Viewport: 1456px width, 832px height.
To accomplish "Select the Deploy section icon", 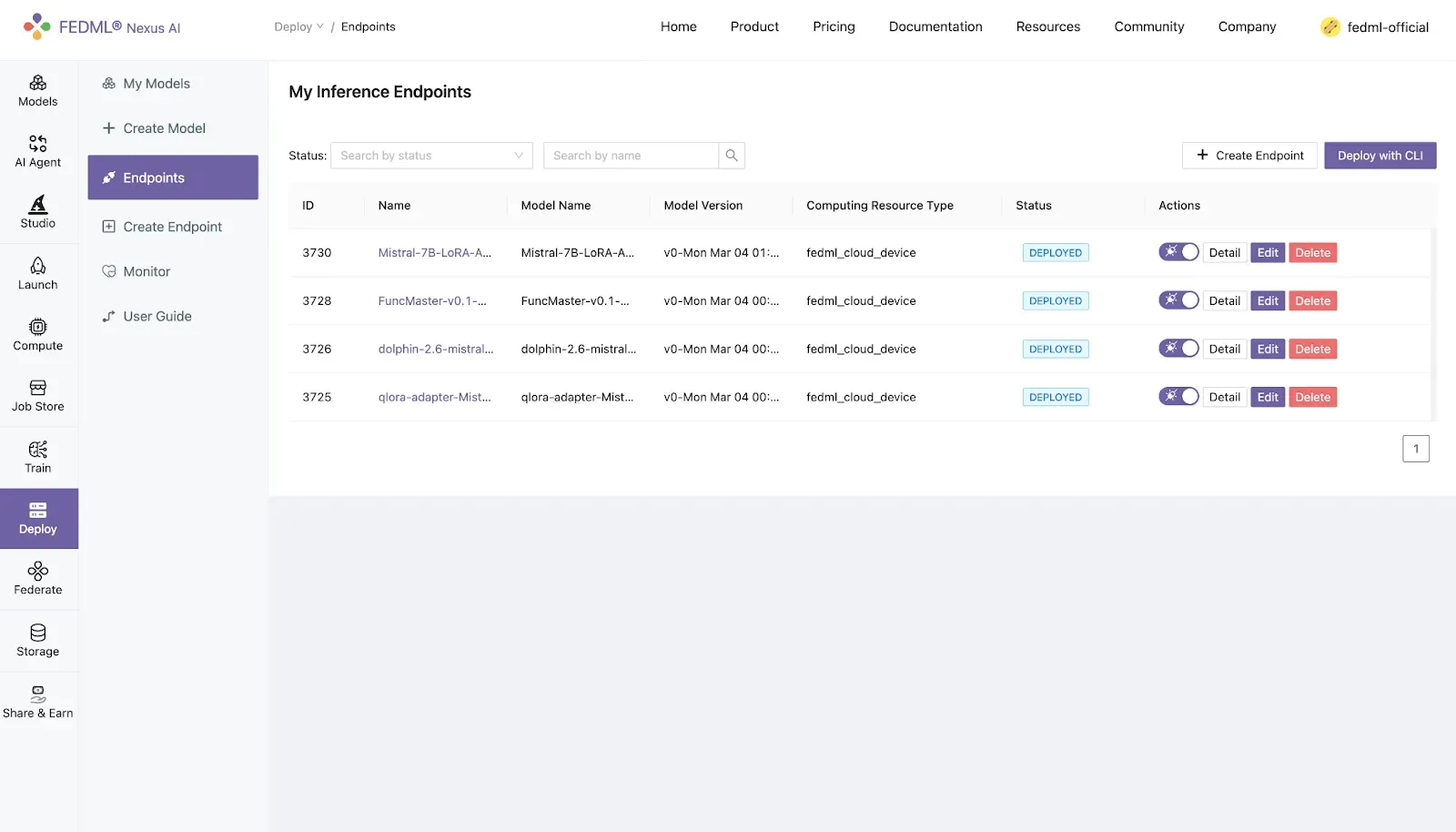I will coord(38,510).
